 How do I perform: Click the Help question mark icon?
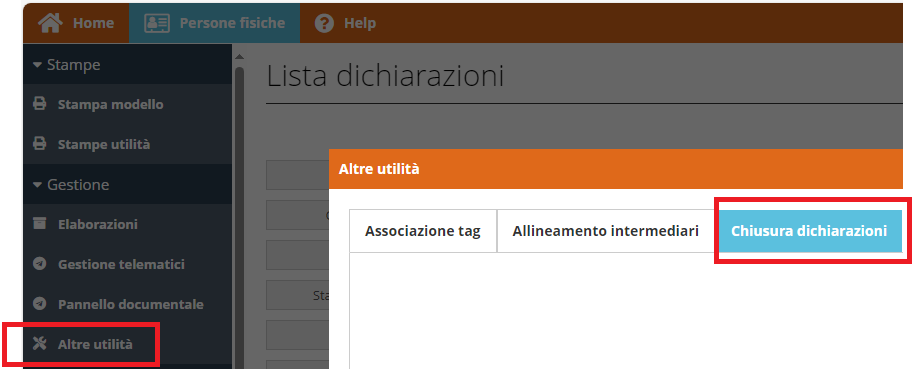coord(324,23)
